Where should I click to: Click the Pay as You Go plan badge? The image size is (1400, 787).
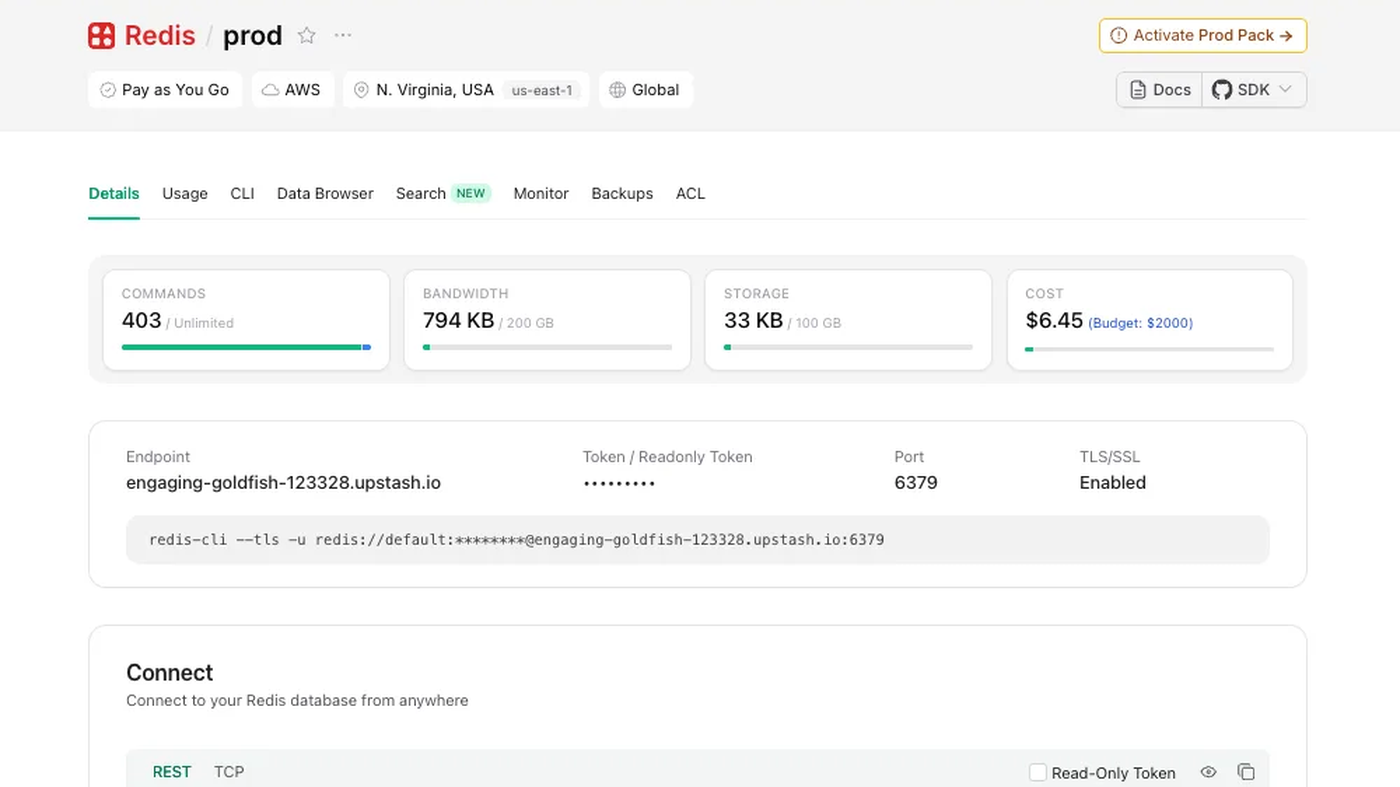(165, 90)
